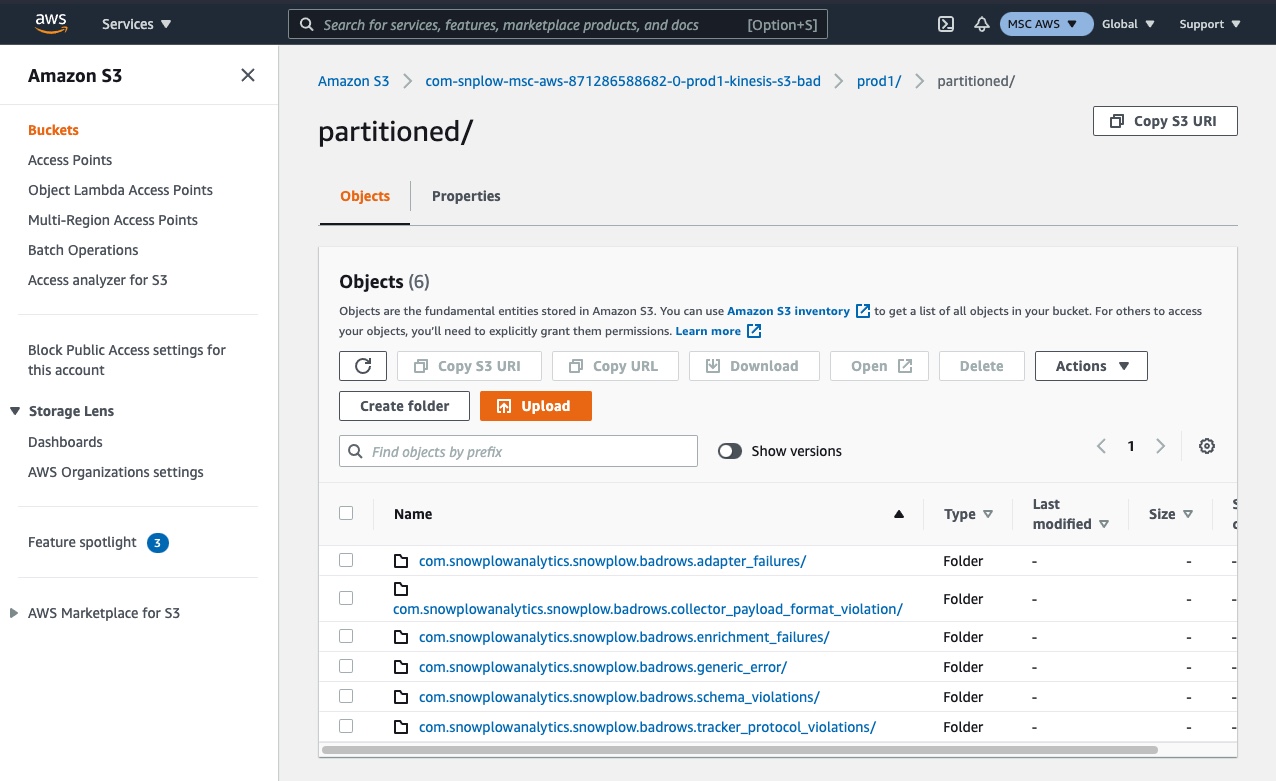Open Access Points in sidebar

70,160
